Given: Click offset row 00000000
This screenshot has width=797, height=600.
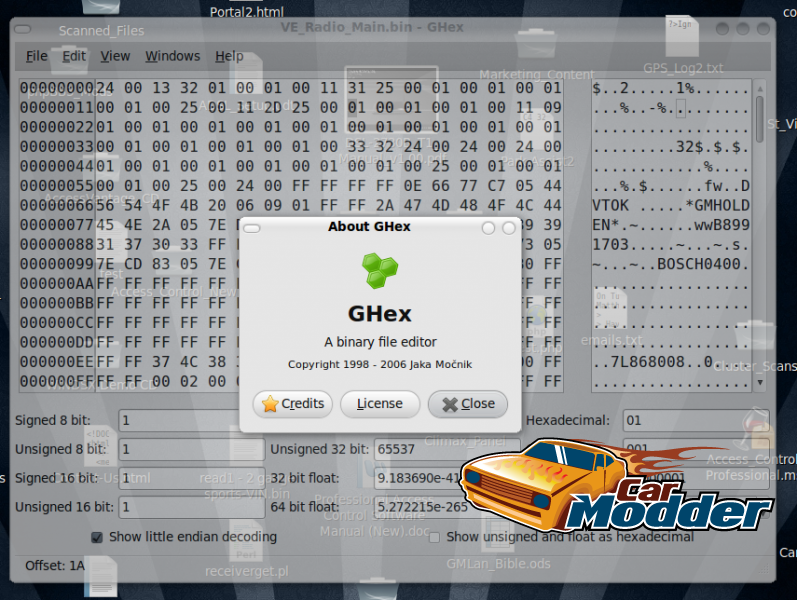Looking at the screenshot, I should pyautogui.click(x=57, y=88).
